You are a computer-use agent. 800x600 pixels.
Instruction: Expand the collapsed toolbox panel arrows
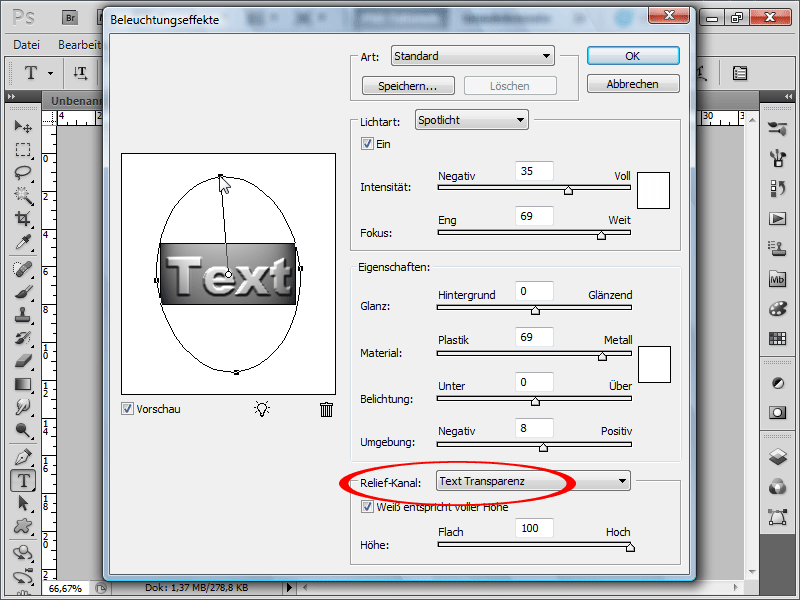pyautogui.click(x=11, y=96)
